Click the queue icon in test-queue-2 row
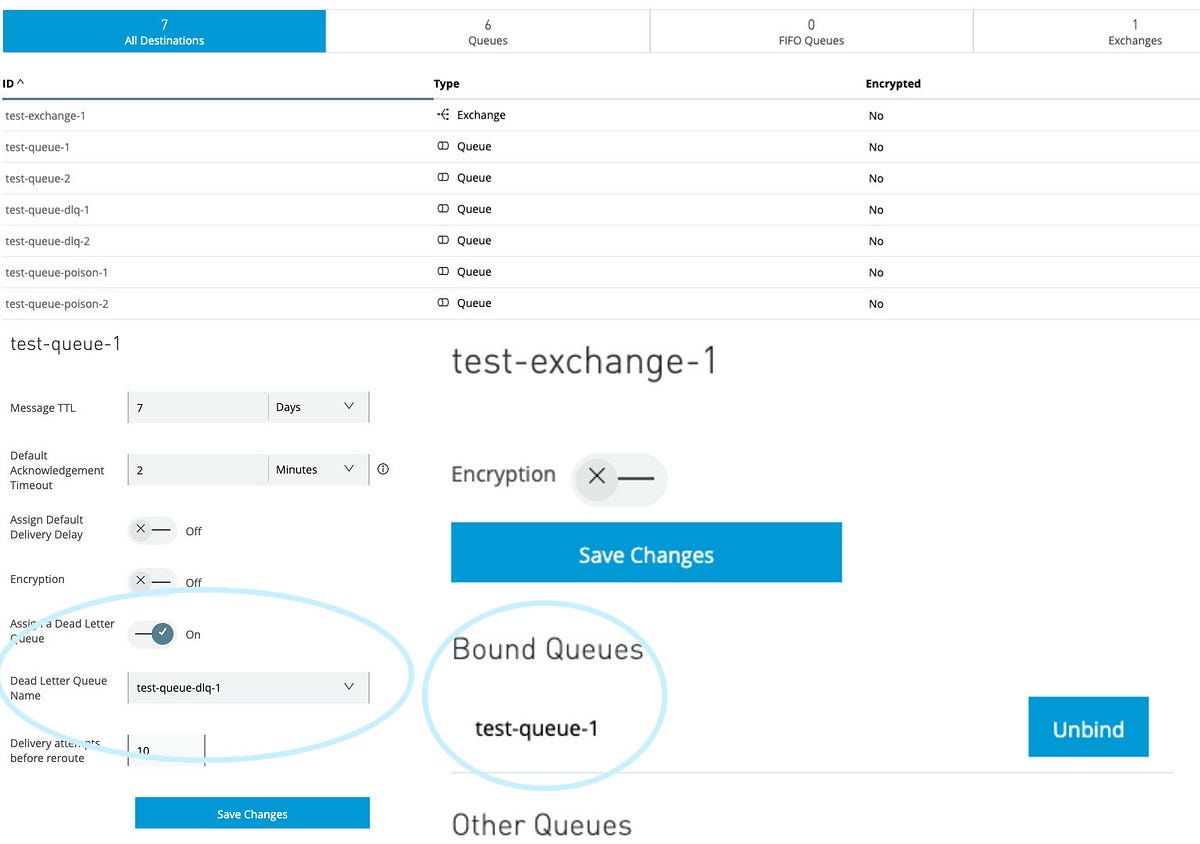The image size is (1200, 844). [443, 178]
